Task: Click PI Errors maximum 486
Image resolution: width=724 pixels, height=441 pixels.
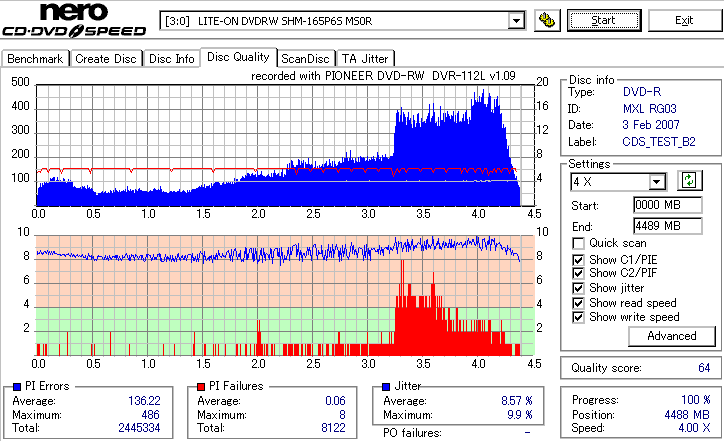Action: tap(151, 415)
